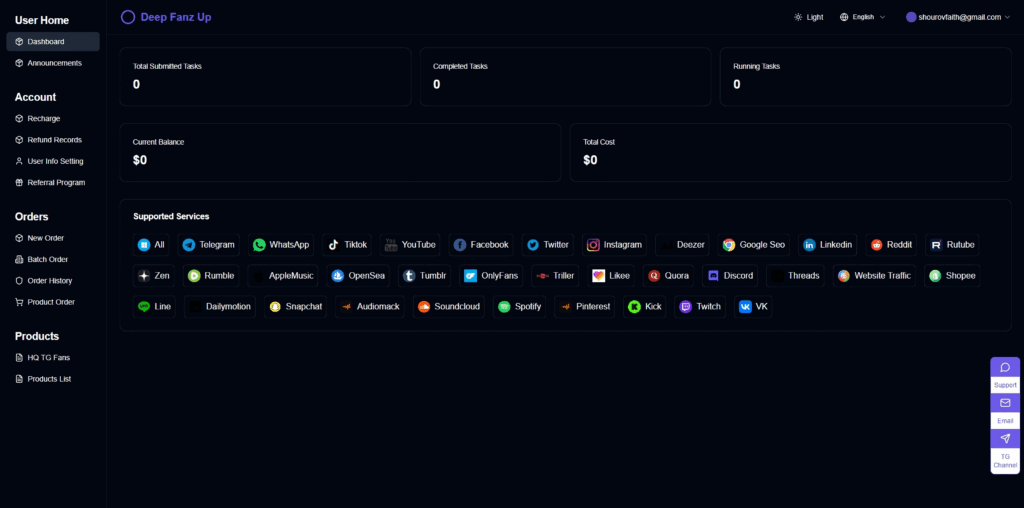The image size is (1024, 508).
Task: Select the Dailymotion service chip
Action: (x=220, y=306)
